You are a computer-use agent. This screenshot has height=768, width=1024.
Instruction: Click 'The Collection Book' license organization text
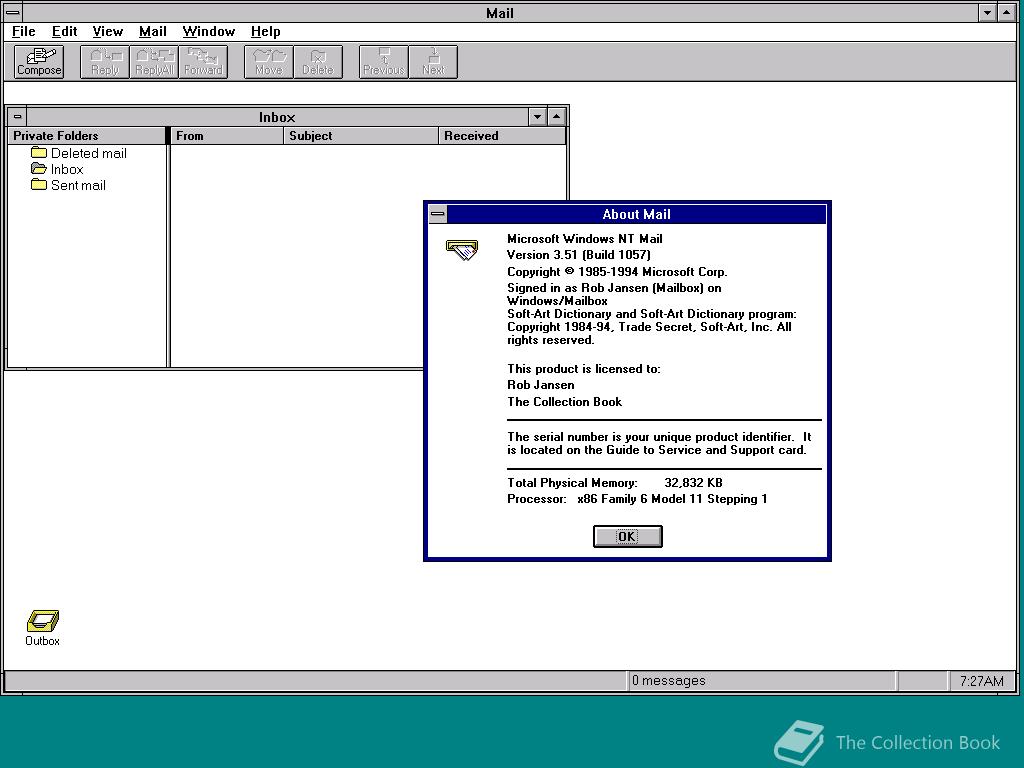(564, 402)
